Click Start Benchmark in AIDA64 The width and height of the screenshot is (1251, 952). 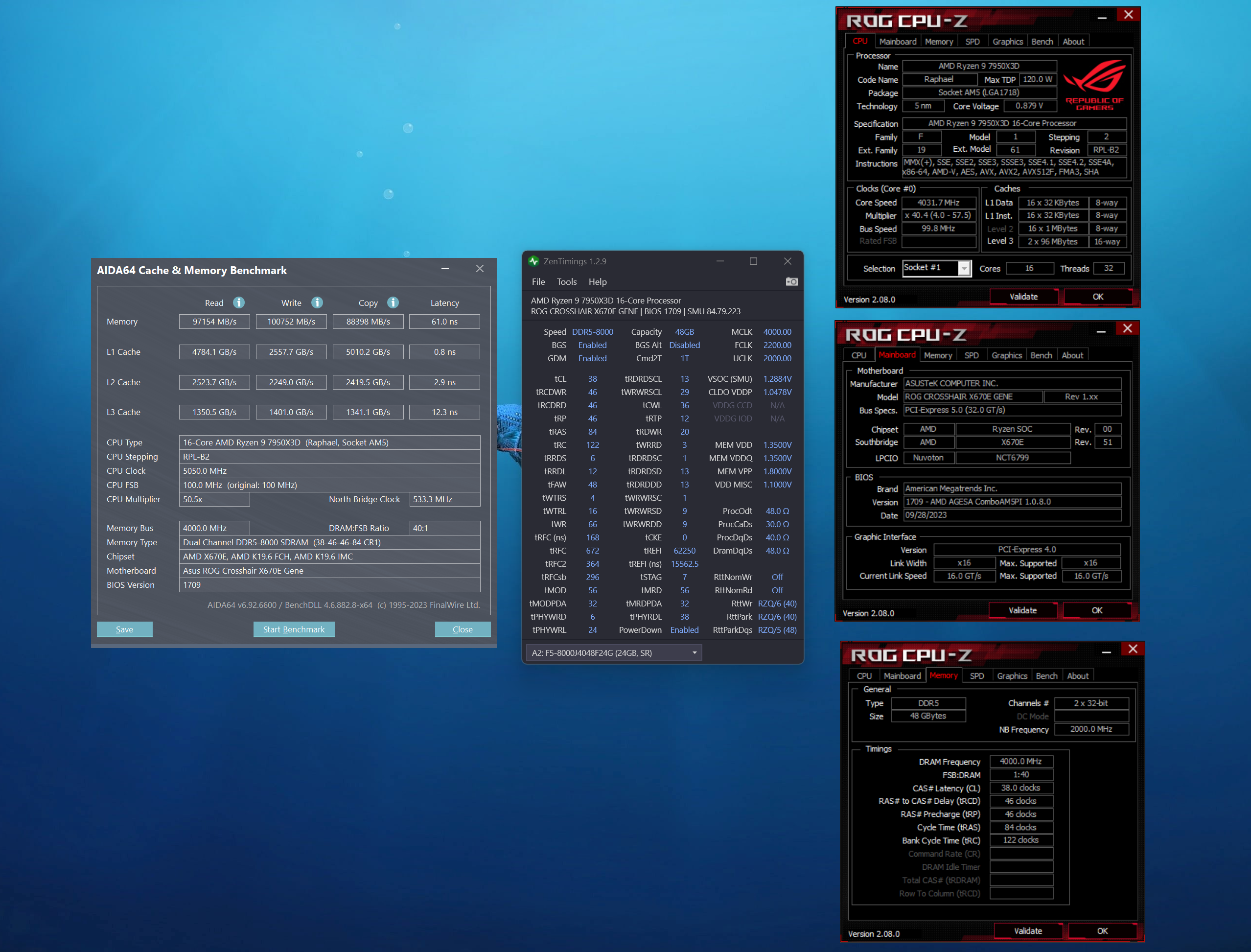click(294, 629)
